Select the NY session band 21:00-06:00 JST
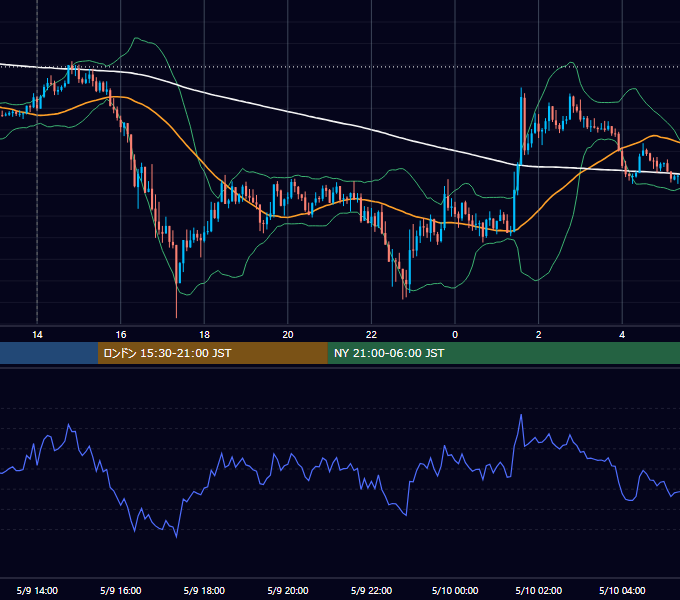This screenshot has width=680, height=600. click(503, 353)
